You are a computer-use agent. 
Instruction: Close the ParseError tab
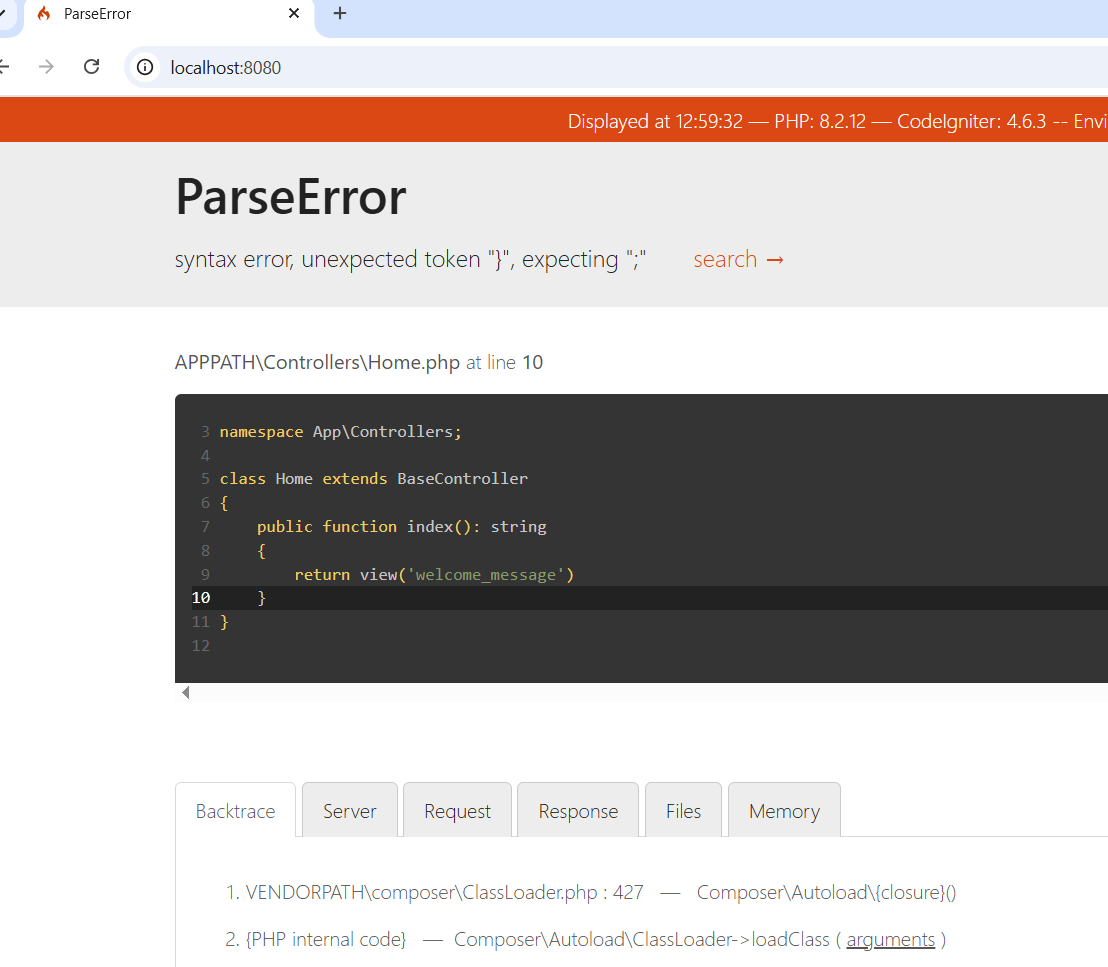pyautogui.click(x=294, y=14)
